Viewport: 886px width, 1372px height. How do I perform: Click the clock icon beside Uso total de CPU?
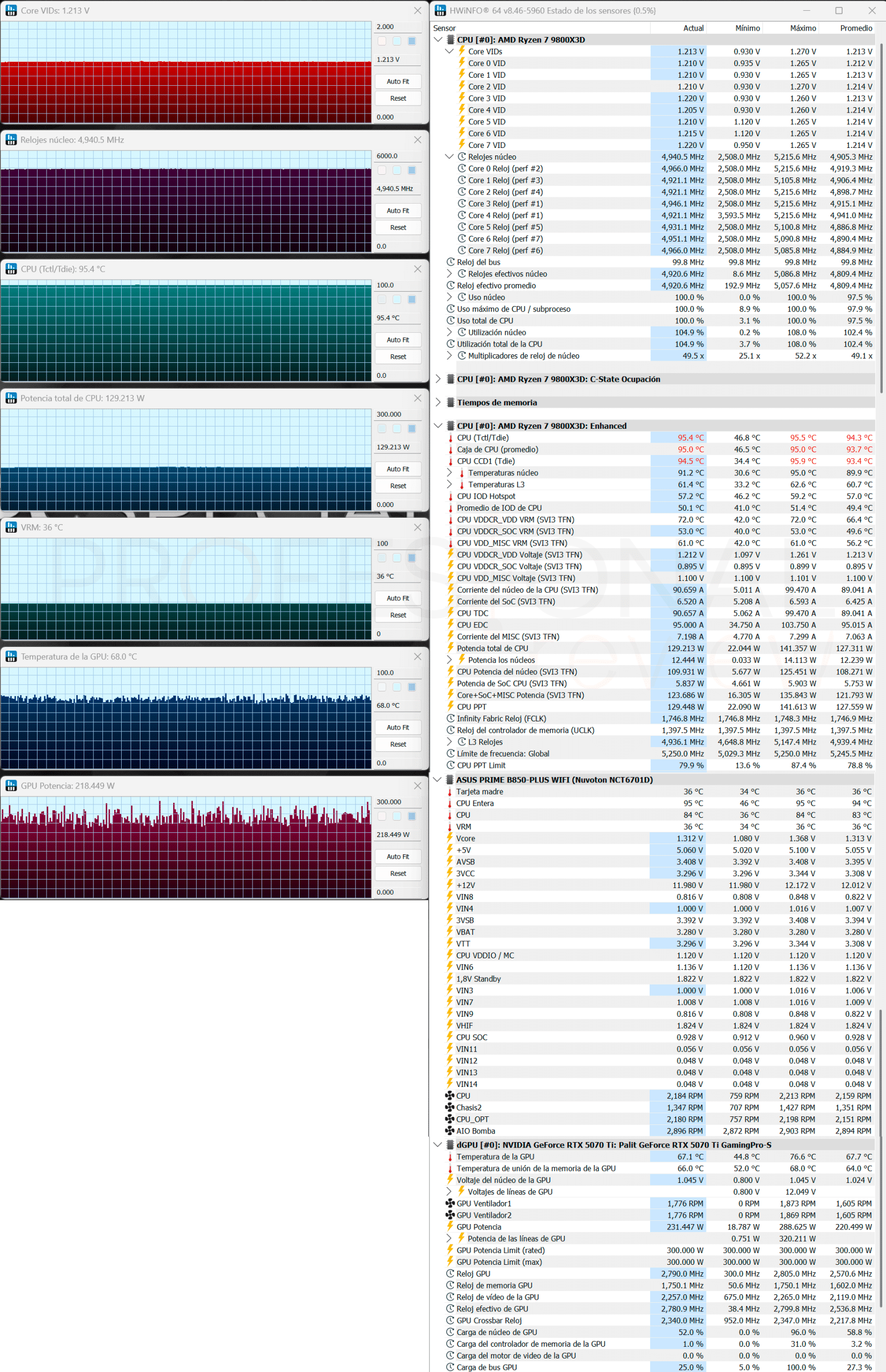[x=450, y=320]
